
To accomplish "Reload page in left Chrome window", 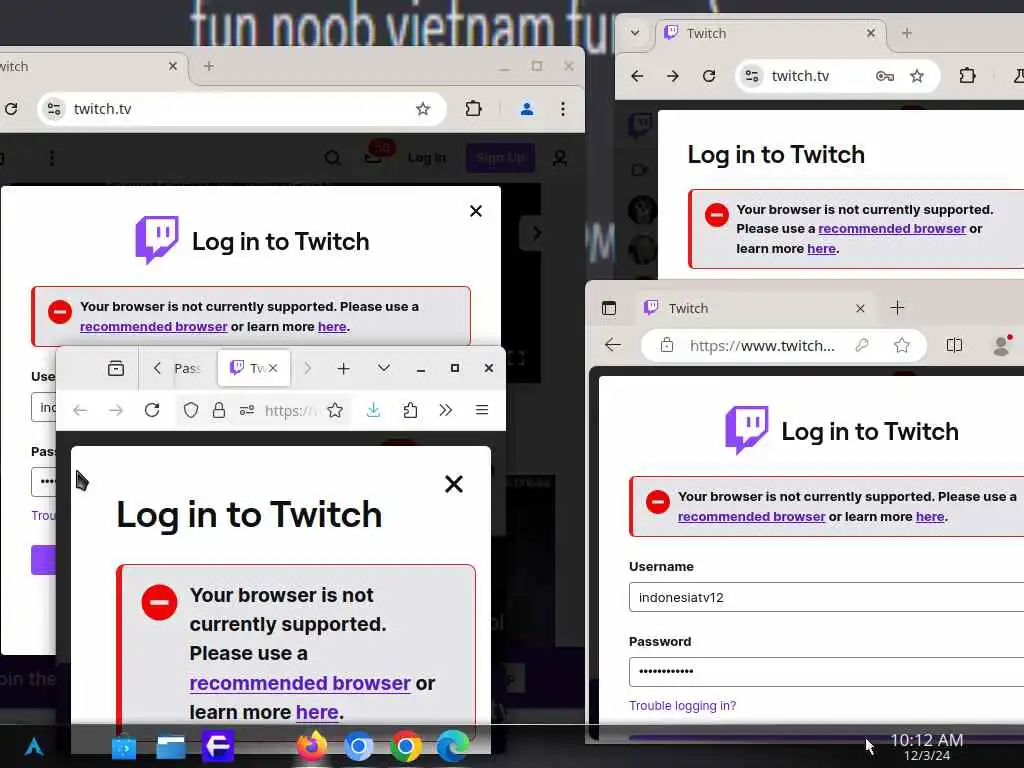I will 10,109.
